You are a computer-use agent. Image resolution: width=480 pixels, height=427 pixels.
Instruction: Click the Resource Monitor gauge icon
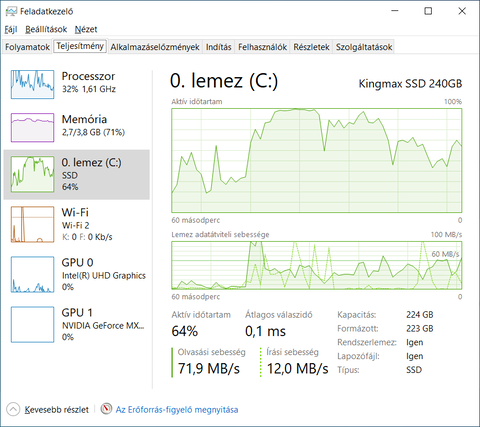106,409
